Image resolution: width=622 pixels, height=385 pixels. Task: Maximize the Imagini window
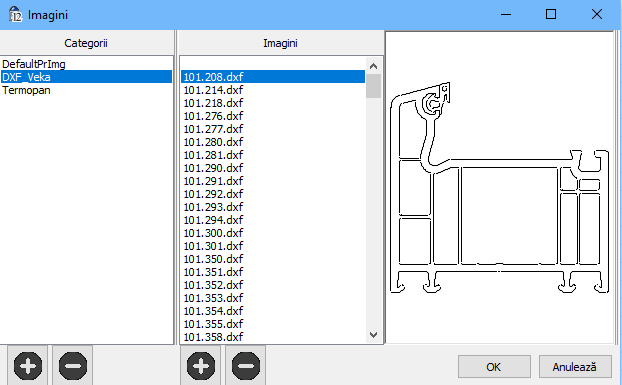[x=551, y=15]
